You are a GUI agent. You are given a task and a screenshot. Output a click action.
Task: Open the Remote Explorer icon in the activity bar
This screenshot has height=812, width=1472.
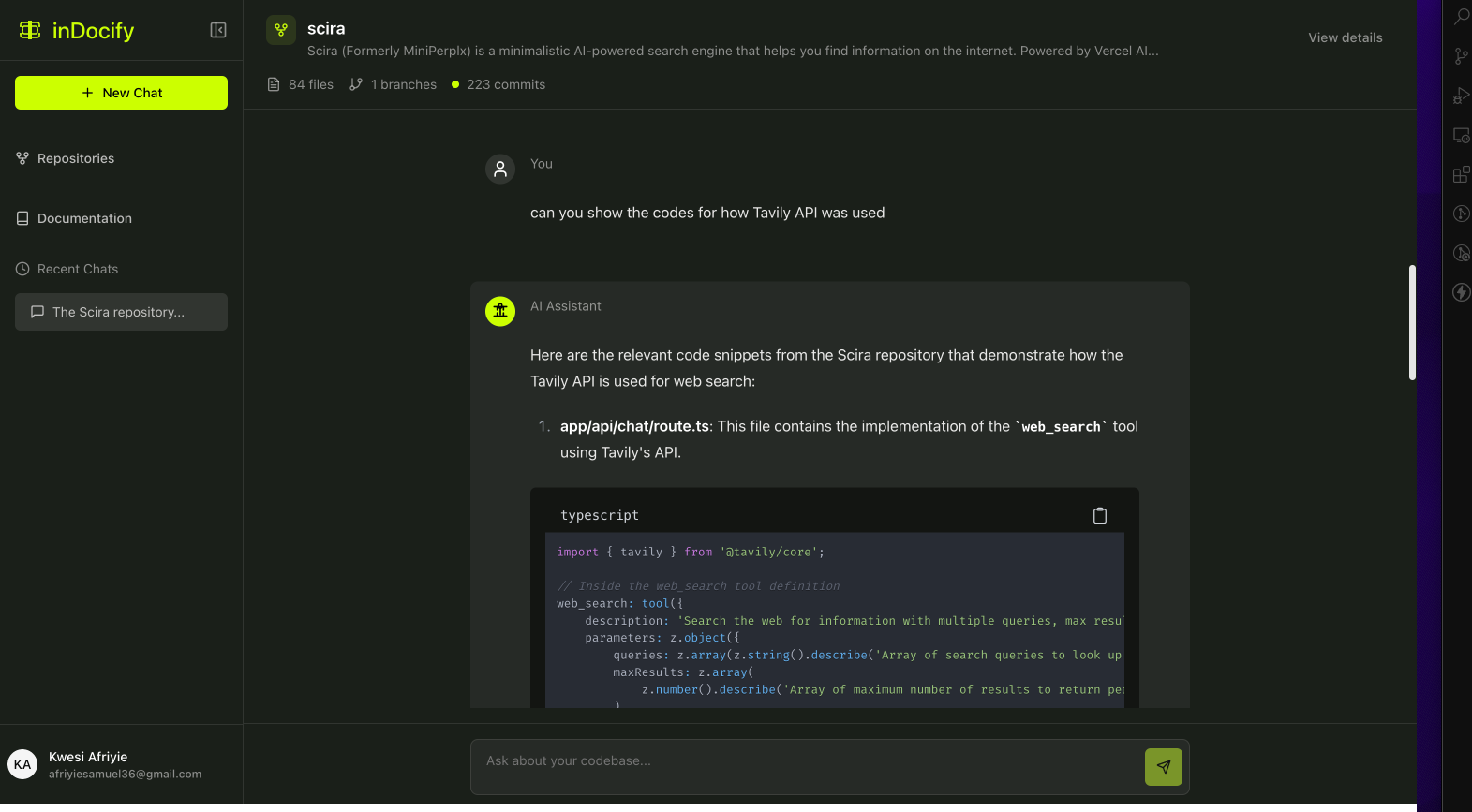(1462, 135)
